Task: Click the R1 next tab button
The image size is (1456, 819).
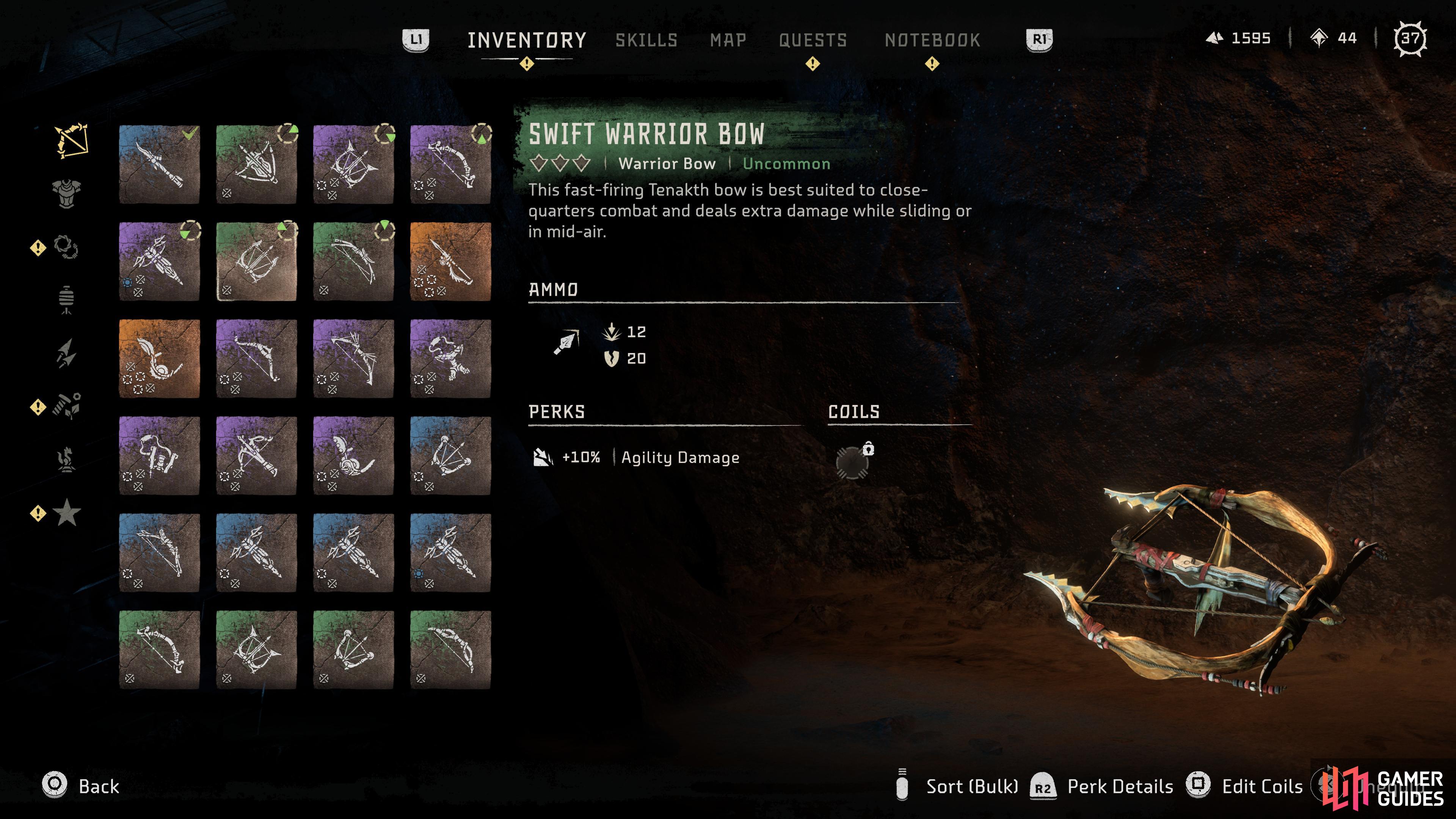Action: [x=1039, y=39]
